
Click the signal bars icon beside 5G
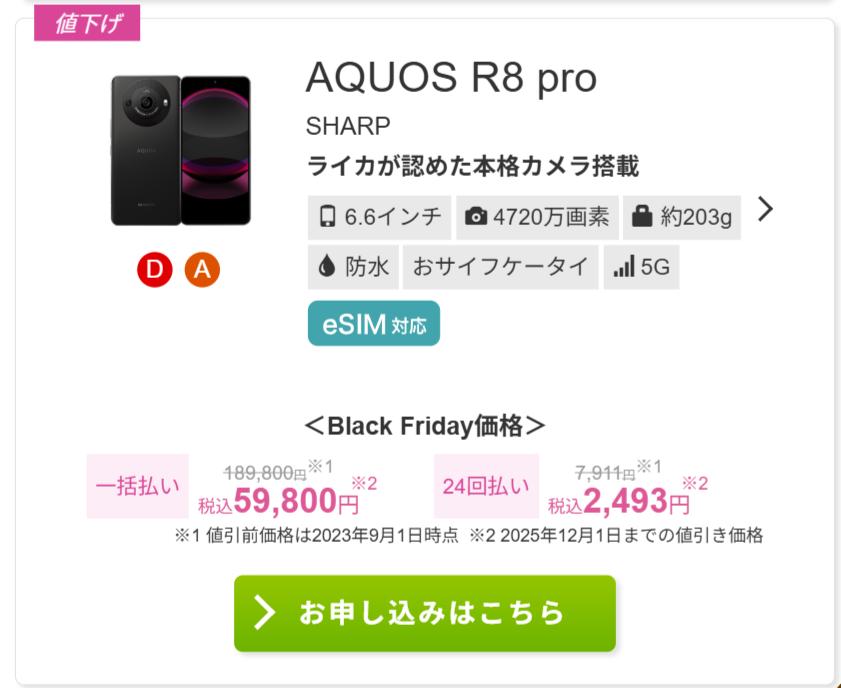(624, 267)
